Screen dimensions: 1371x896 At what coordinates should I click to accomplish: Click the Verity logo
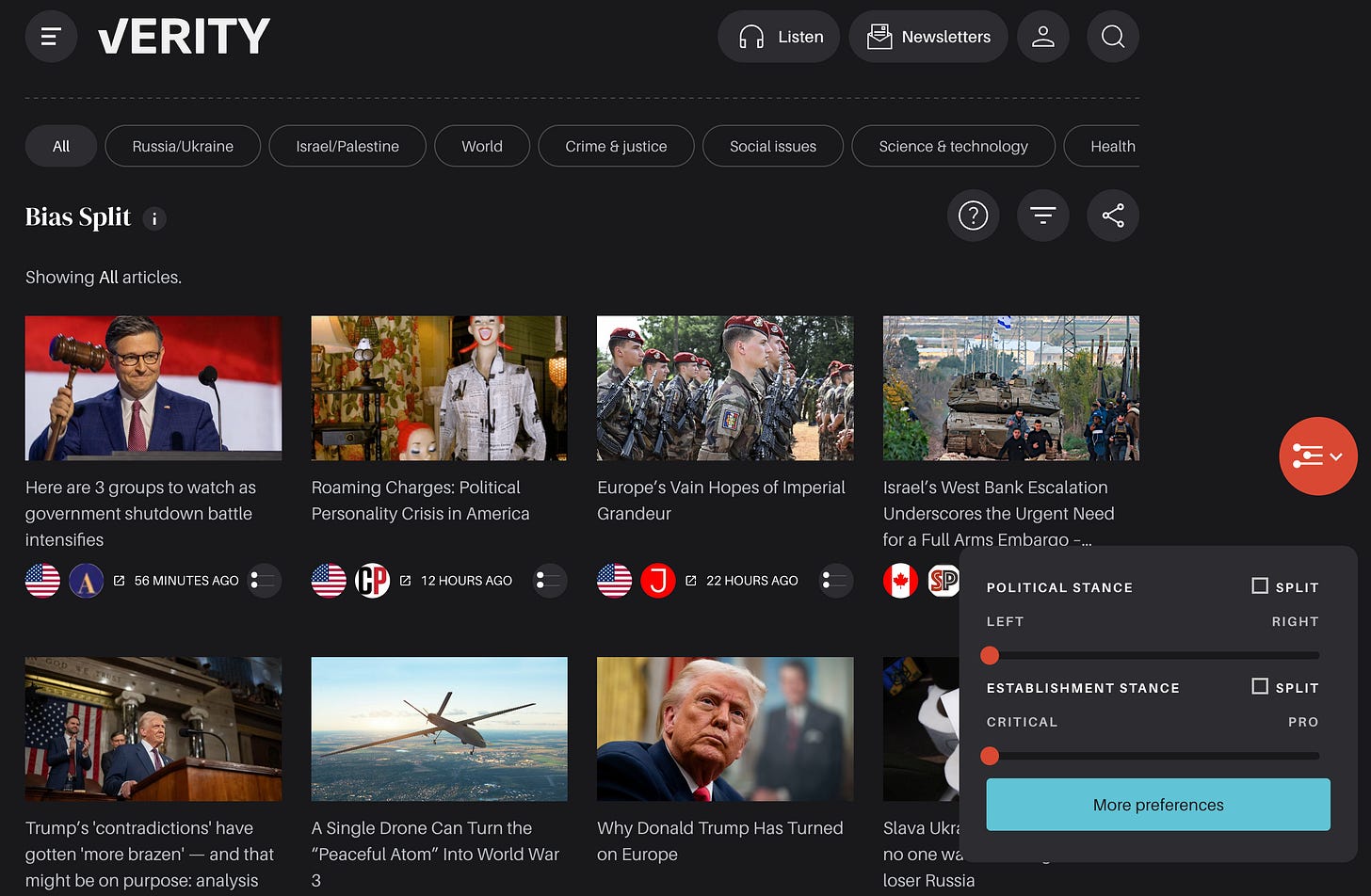(x=185, y=37)
